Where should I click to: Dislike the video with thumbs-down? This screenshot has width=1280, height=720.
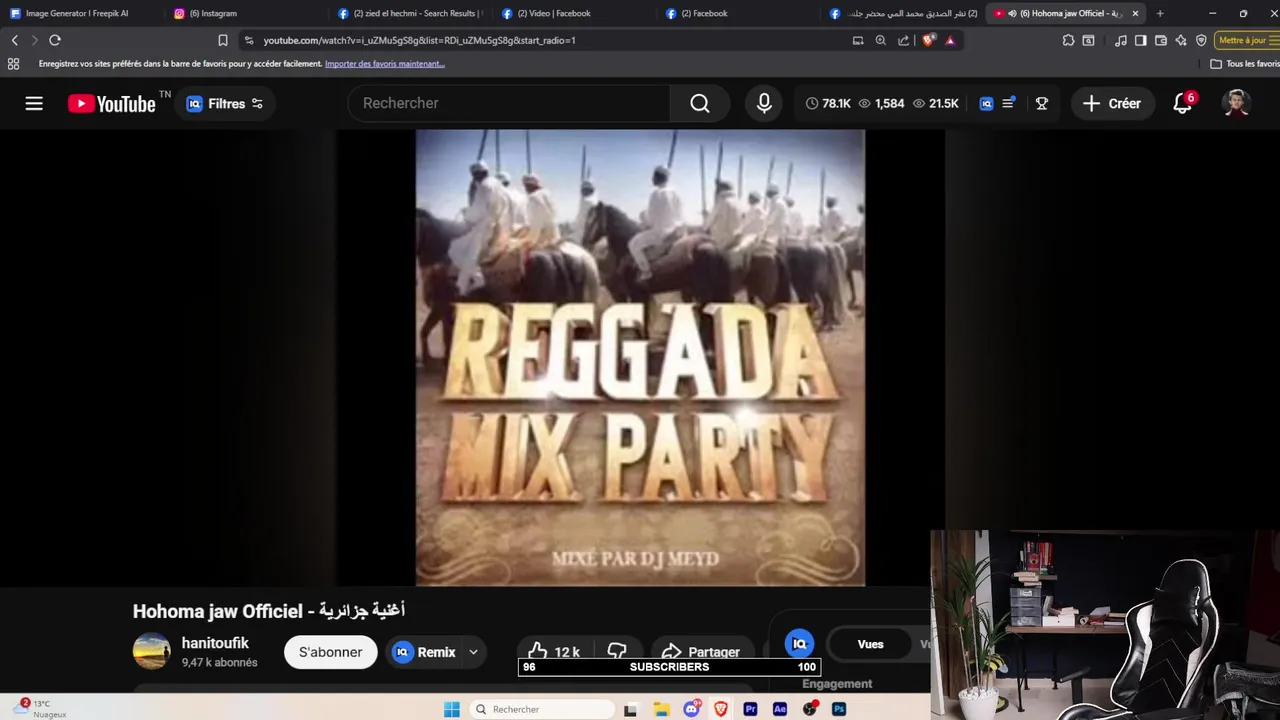[x=617, y=652]
